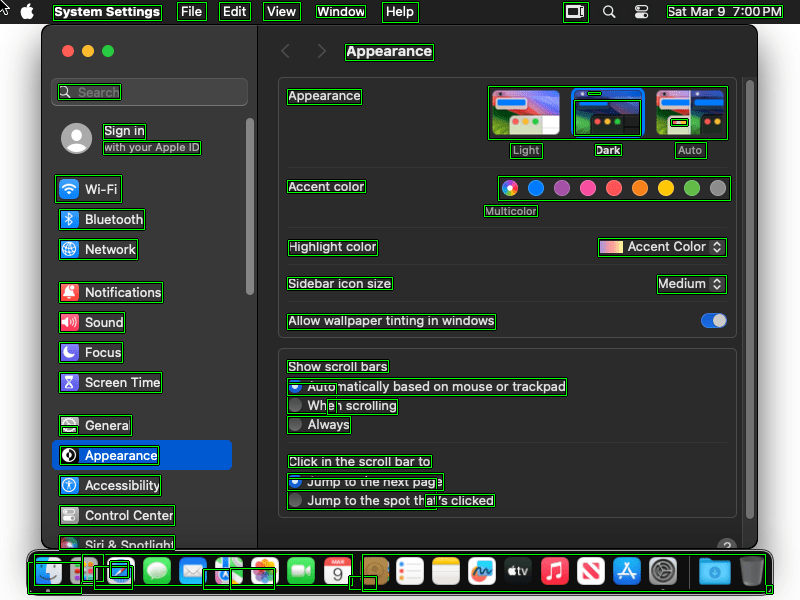Click the Search field in the sidebar
Viewport: 800px width, 600px height.
point(150,92)
